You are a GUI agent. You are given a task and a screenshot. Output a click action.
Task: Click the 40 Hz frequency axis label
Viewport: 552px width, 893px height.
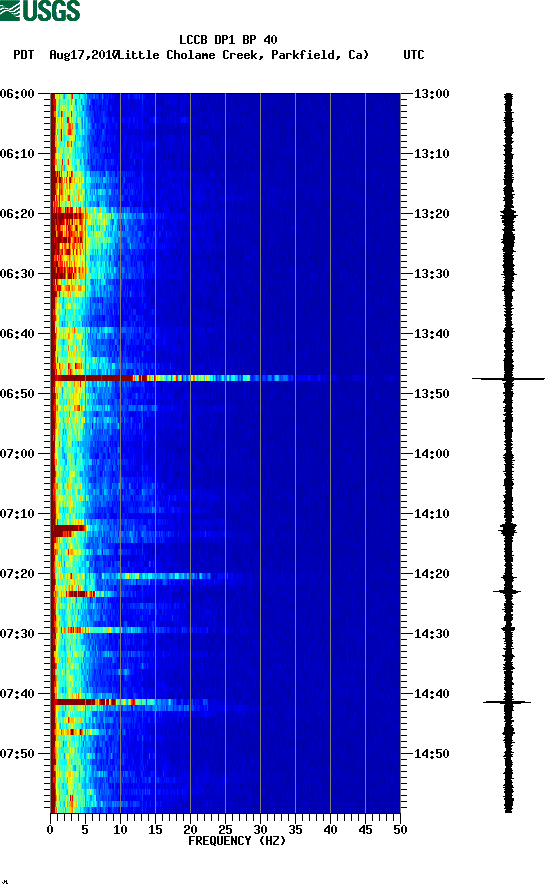(330, 830)
